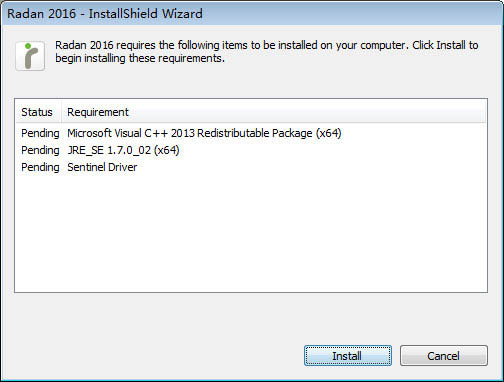Select the JRE_SE 1.7.0_02 (x64) requirement
Screen dimensions: 504x382
coord(123,150)
